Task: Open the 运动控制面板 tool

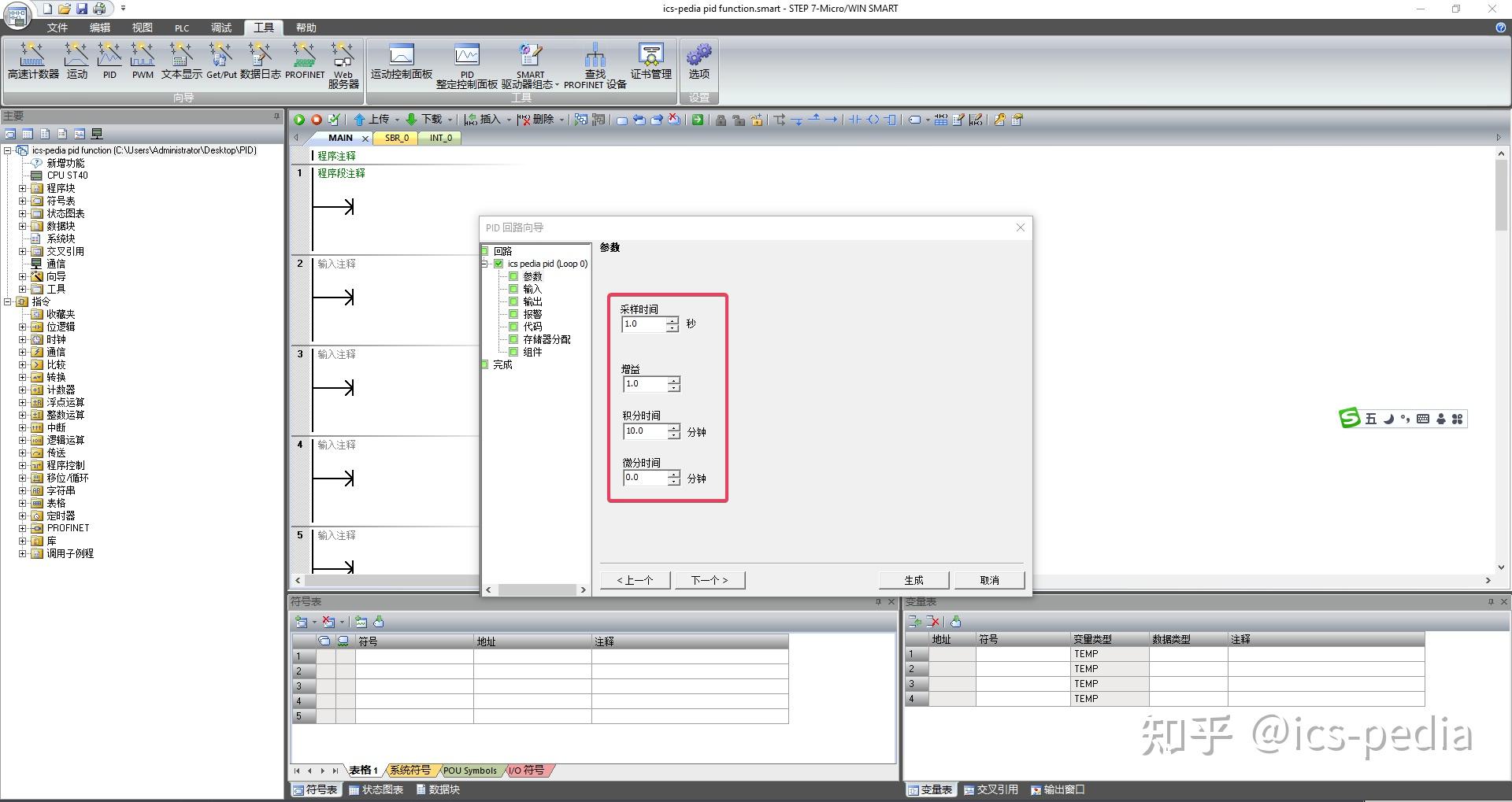Action: coord(402,61)
